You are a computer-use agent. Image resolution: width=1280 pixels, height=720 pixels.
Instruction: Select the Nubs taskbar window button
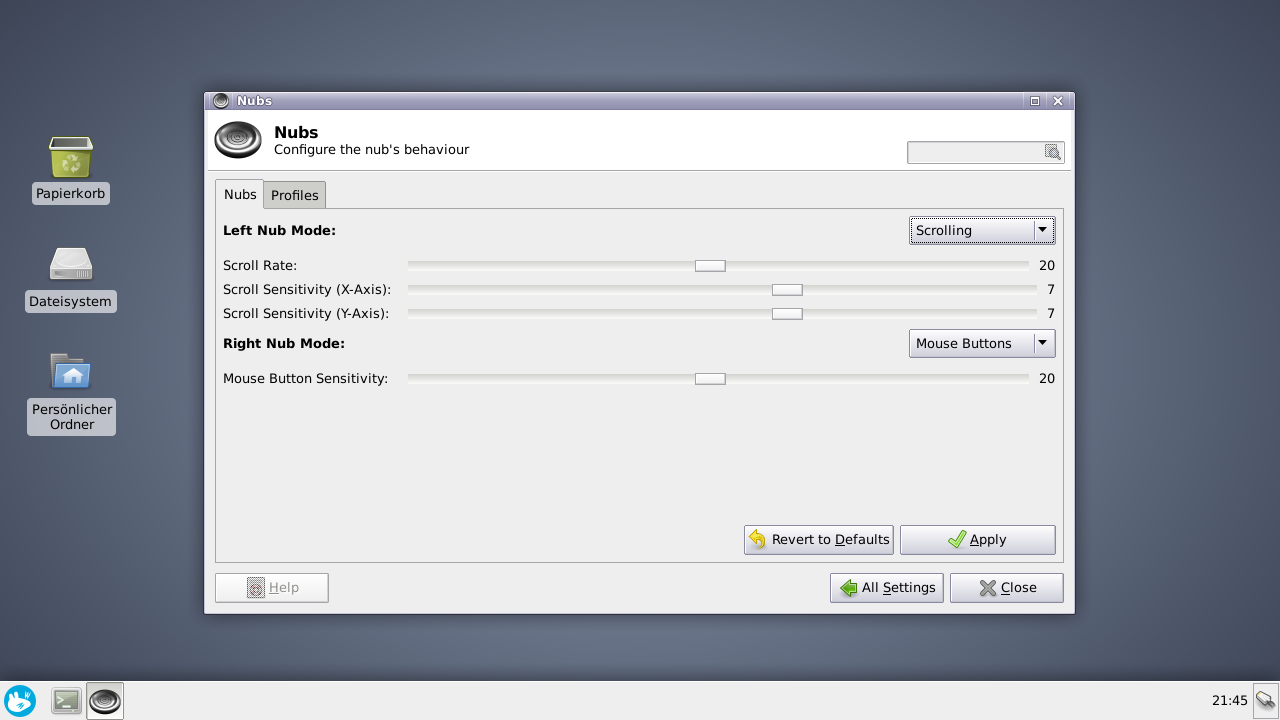(x=105, y=701)
